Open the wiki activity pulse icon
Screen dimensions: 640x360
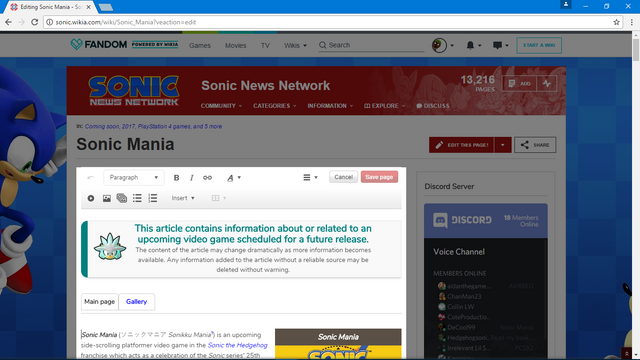pos(547,84)
